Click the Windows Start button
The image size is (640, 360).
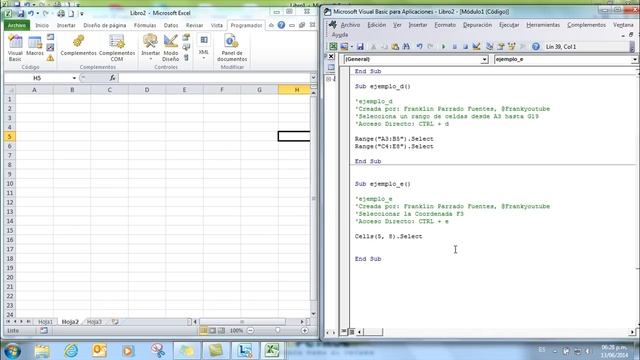pos(12,351)
